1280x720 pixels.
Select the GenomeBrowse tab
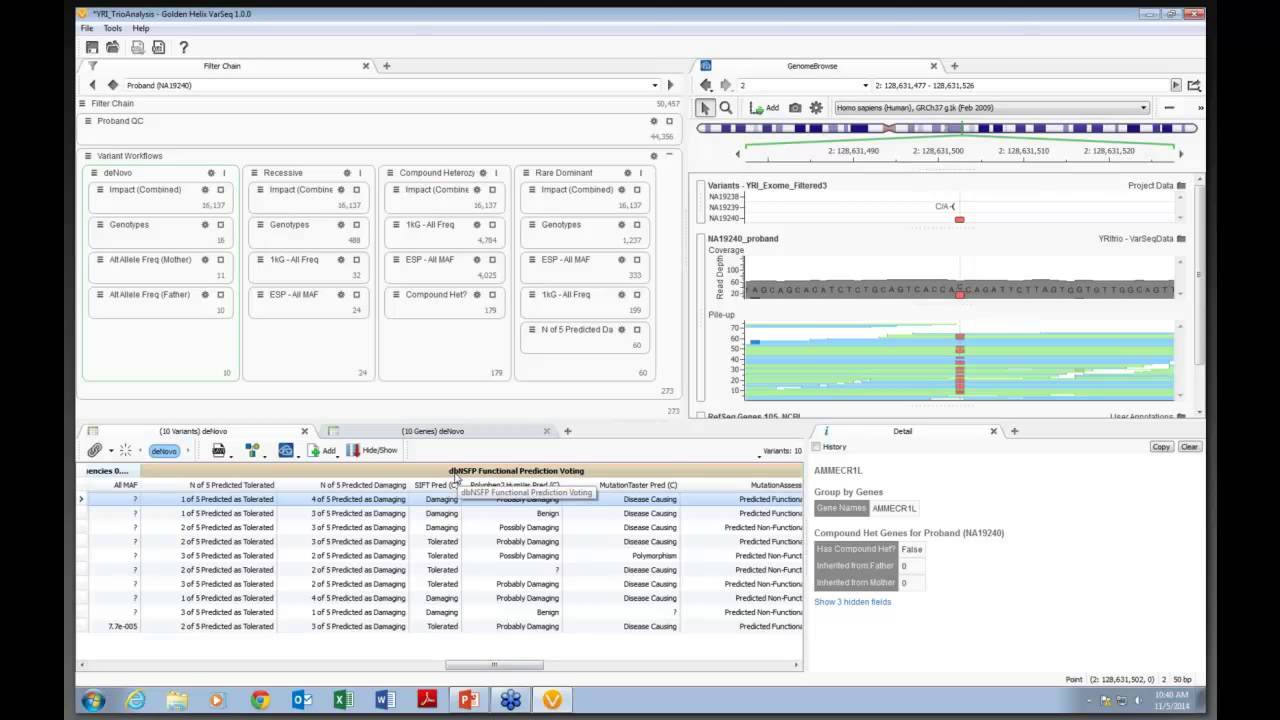click(x=812, y=66)
